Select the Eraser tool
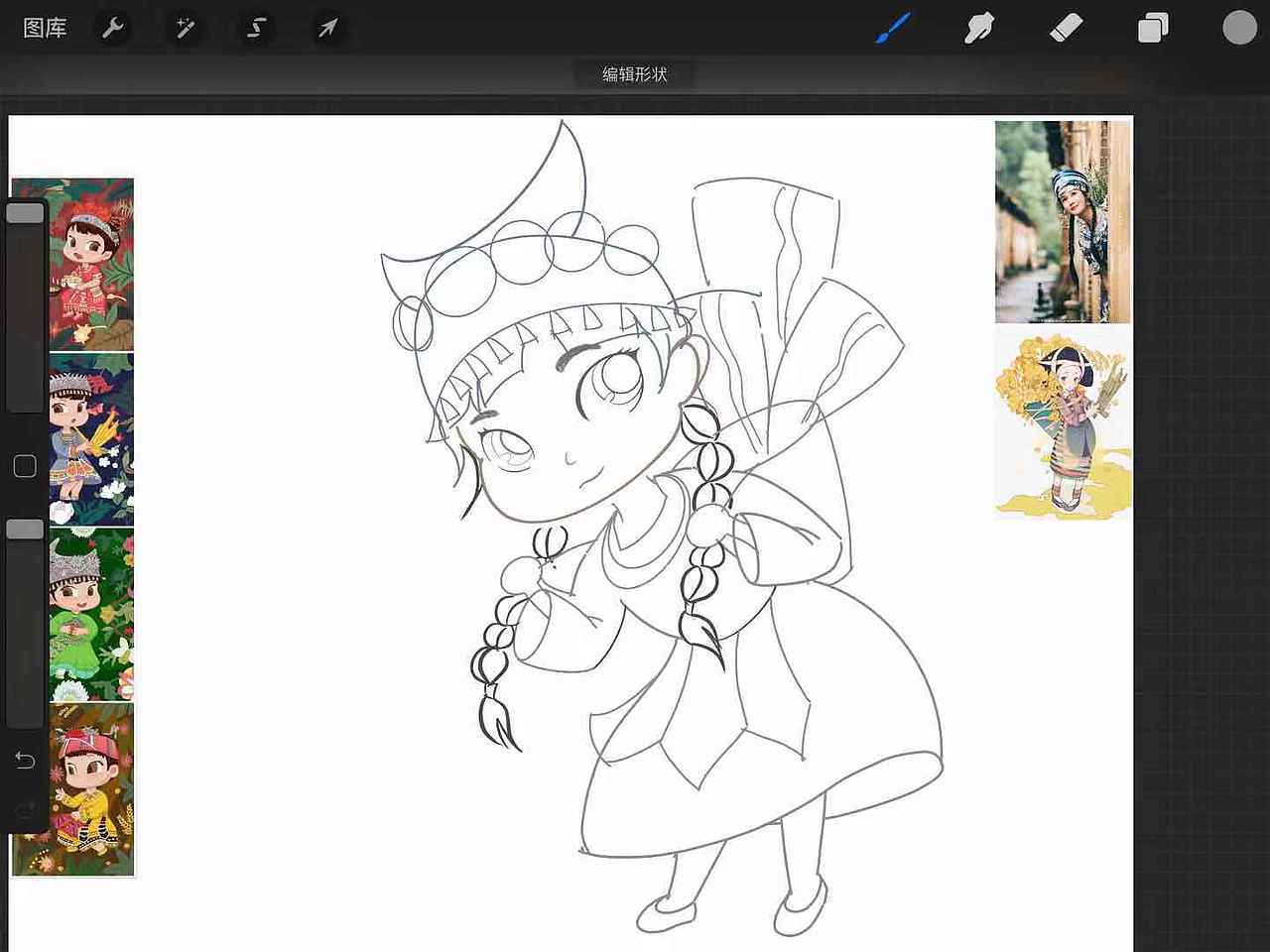1270x952 pixels. (x=1066, y=28)
